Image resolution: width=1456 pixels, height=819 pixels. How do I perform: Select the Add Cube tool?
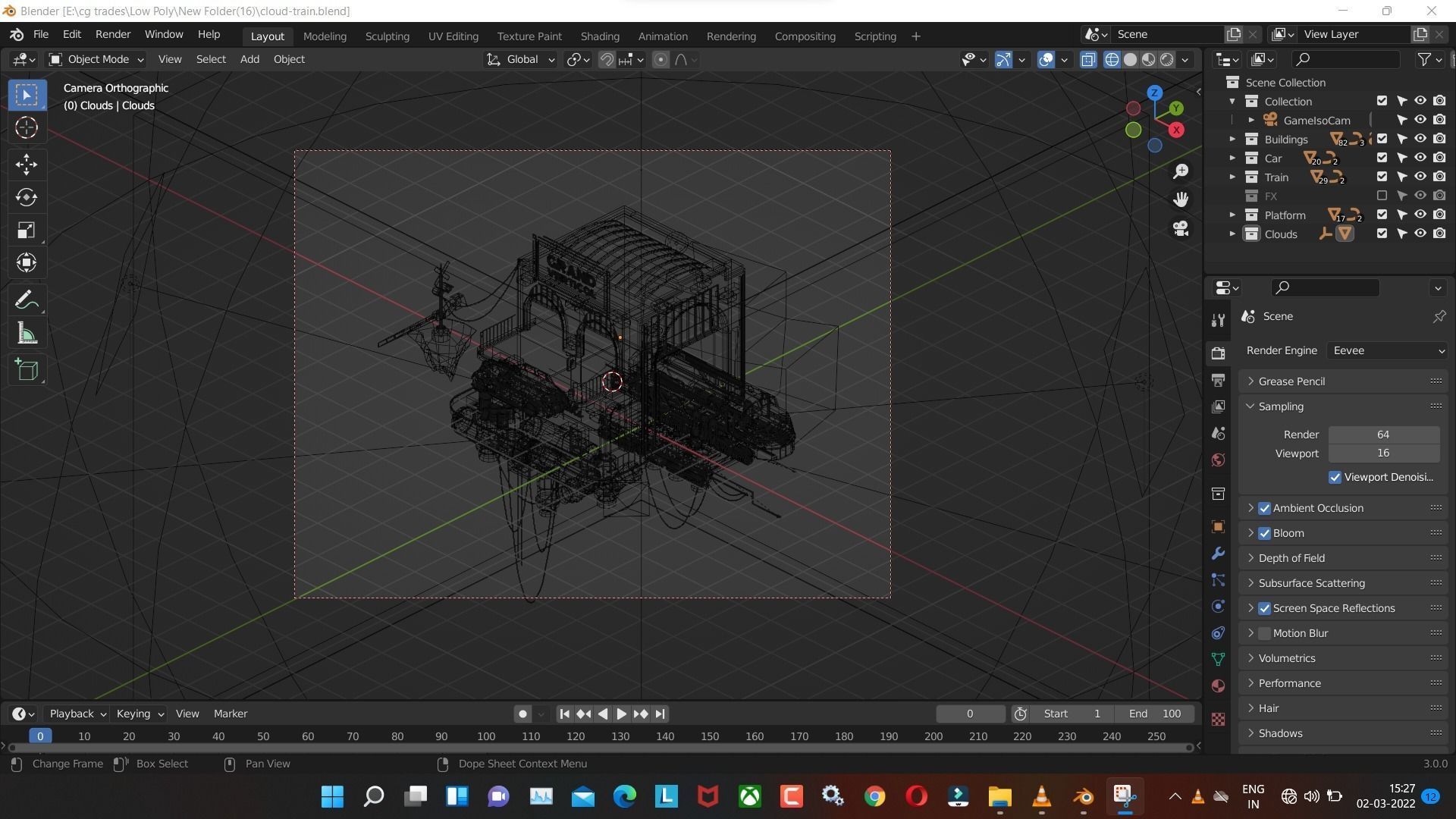pyautogui.click(x=27, y=370)
